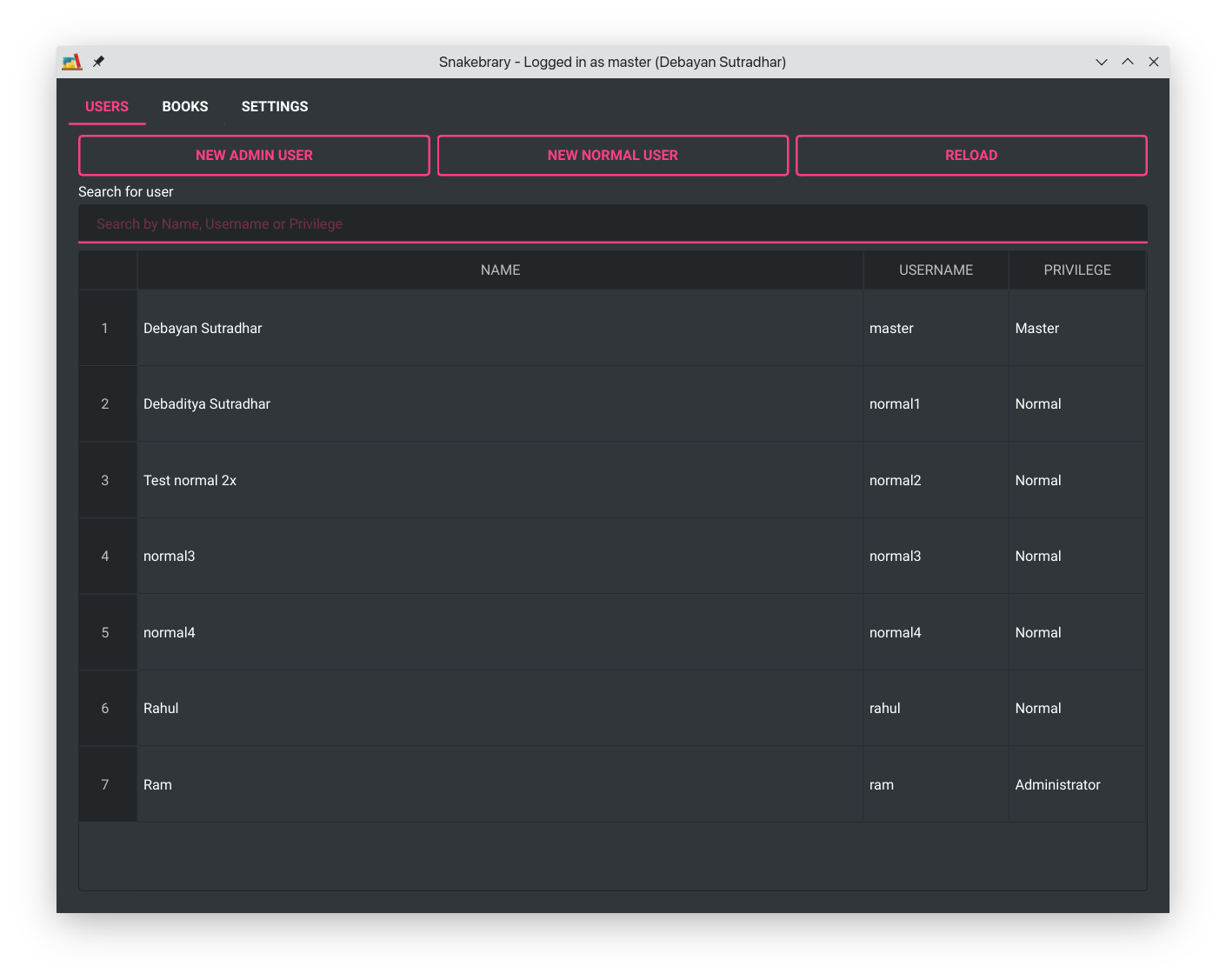
Task: Click Normal privilege for Test normal 2x
Action: (1077, 480)
